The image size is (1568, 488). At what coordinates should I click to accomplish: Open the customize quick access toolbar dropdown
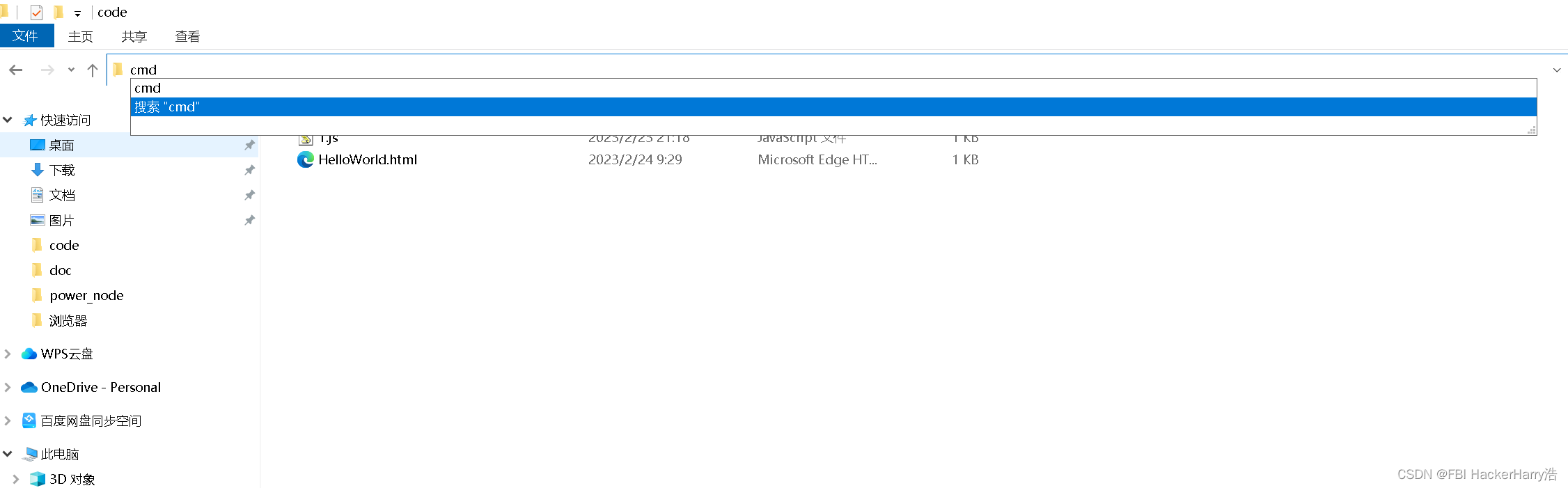click(x=77, y=13)
